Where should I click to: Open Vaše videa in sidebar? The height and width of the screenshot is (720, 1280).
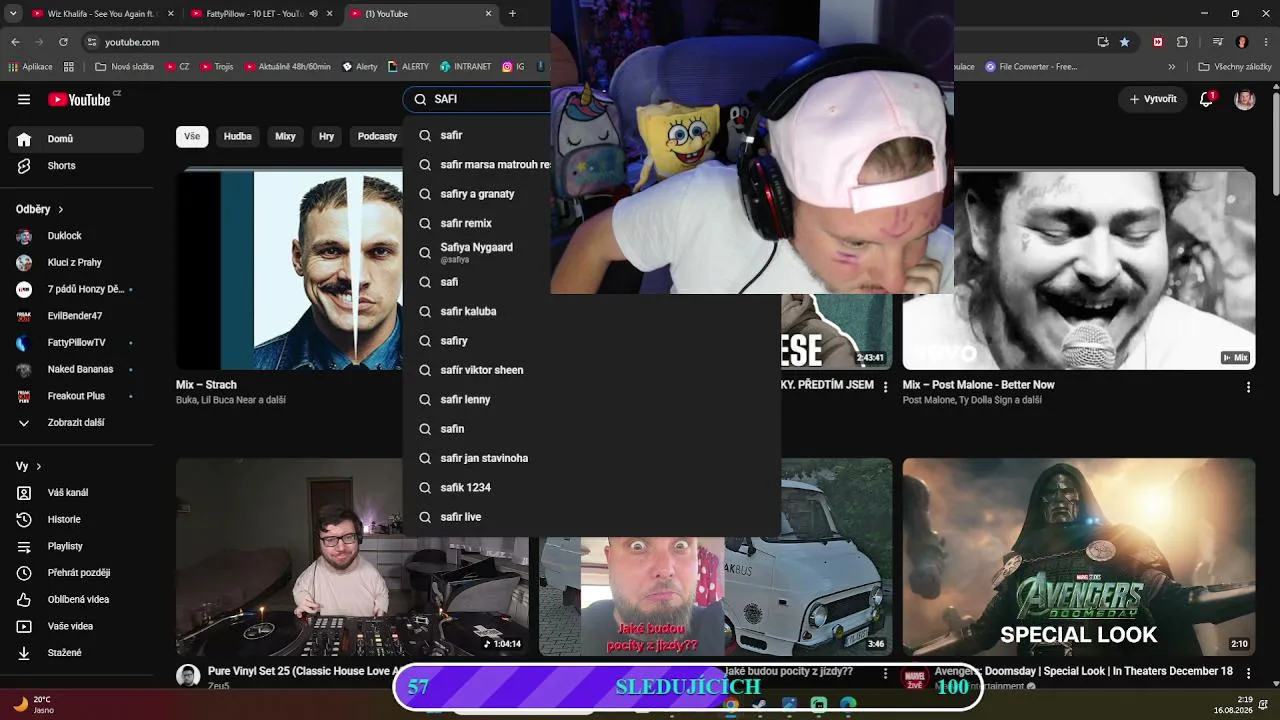click(x=76, y=626)
